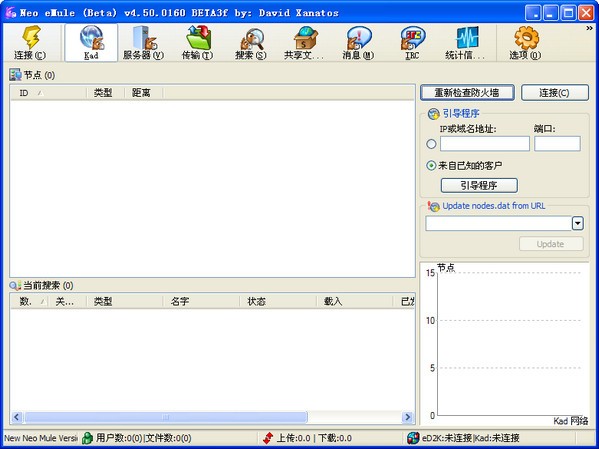Click the 连接(C) button in Kad panel
The width and height of the screenshot is (599, 449).
click(x=555, y=93)
